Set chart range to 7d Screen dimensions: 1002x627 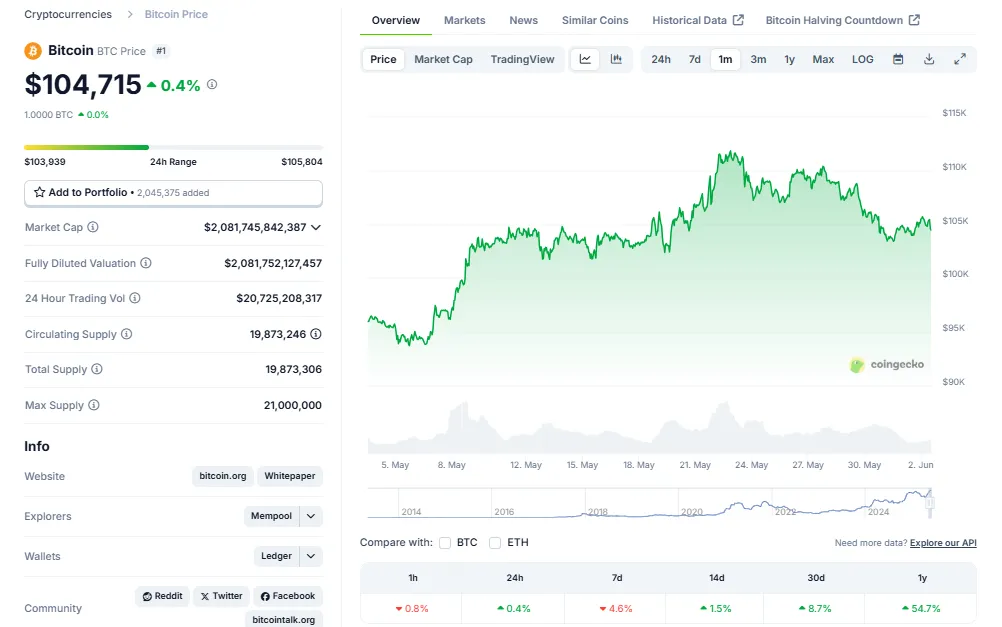coord(695,59)
